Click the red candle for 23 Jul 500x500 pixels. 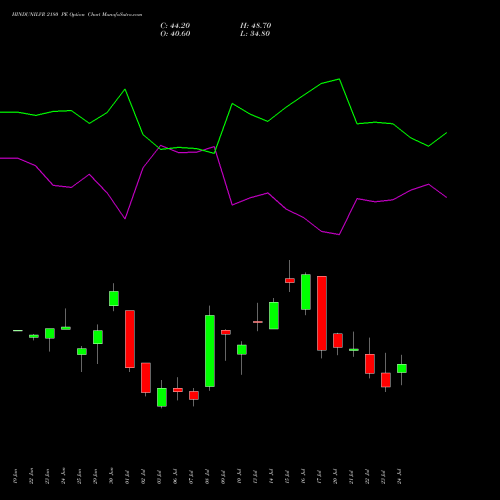(386, 380)
